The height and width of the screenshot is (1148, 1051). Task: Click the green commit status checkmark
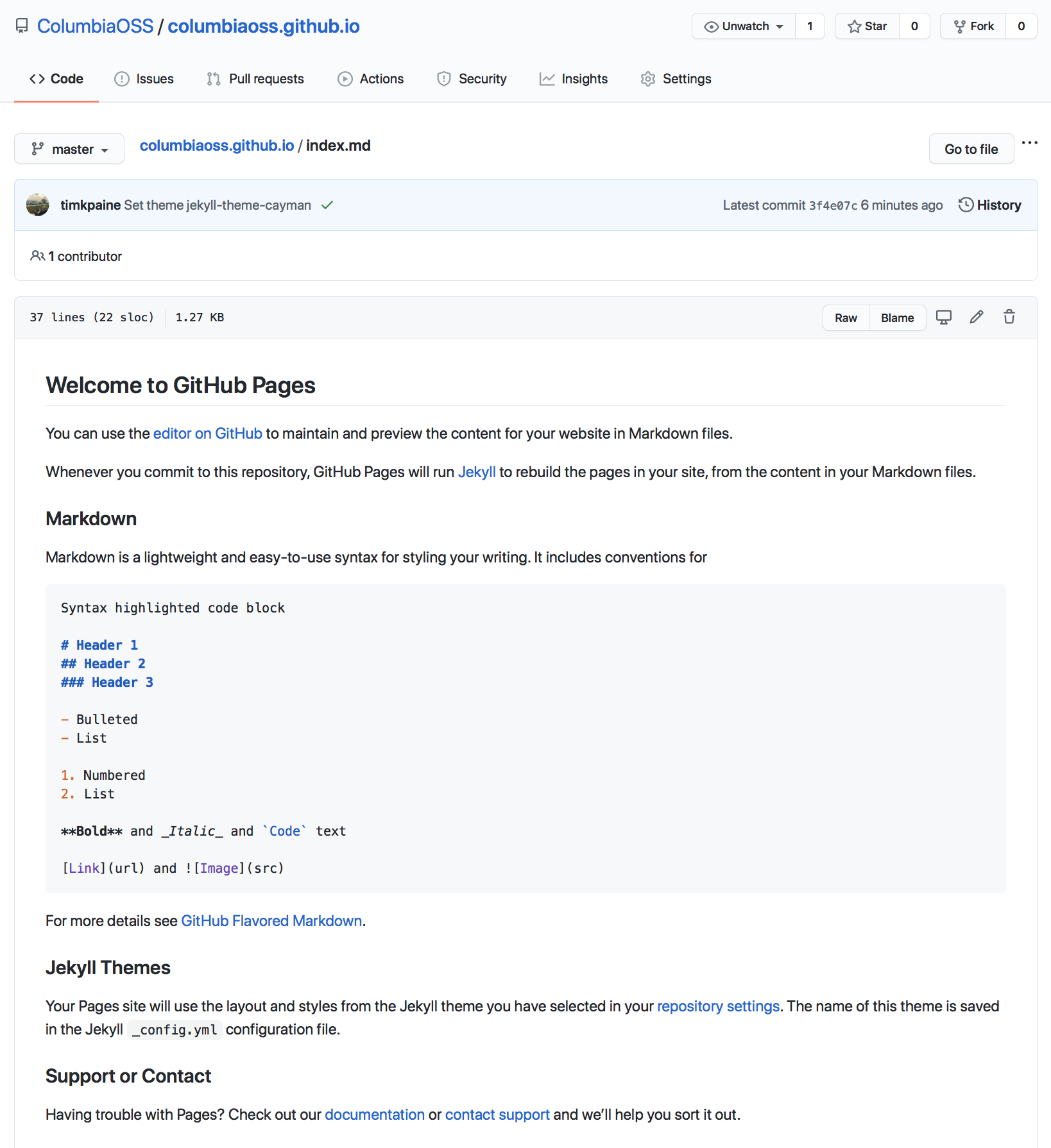coord(327,205)
